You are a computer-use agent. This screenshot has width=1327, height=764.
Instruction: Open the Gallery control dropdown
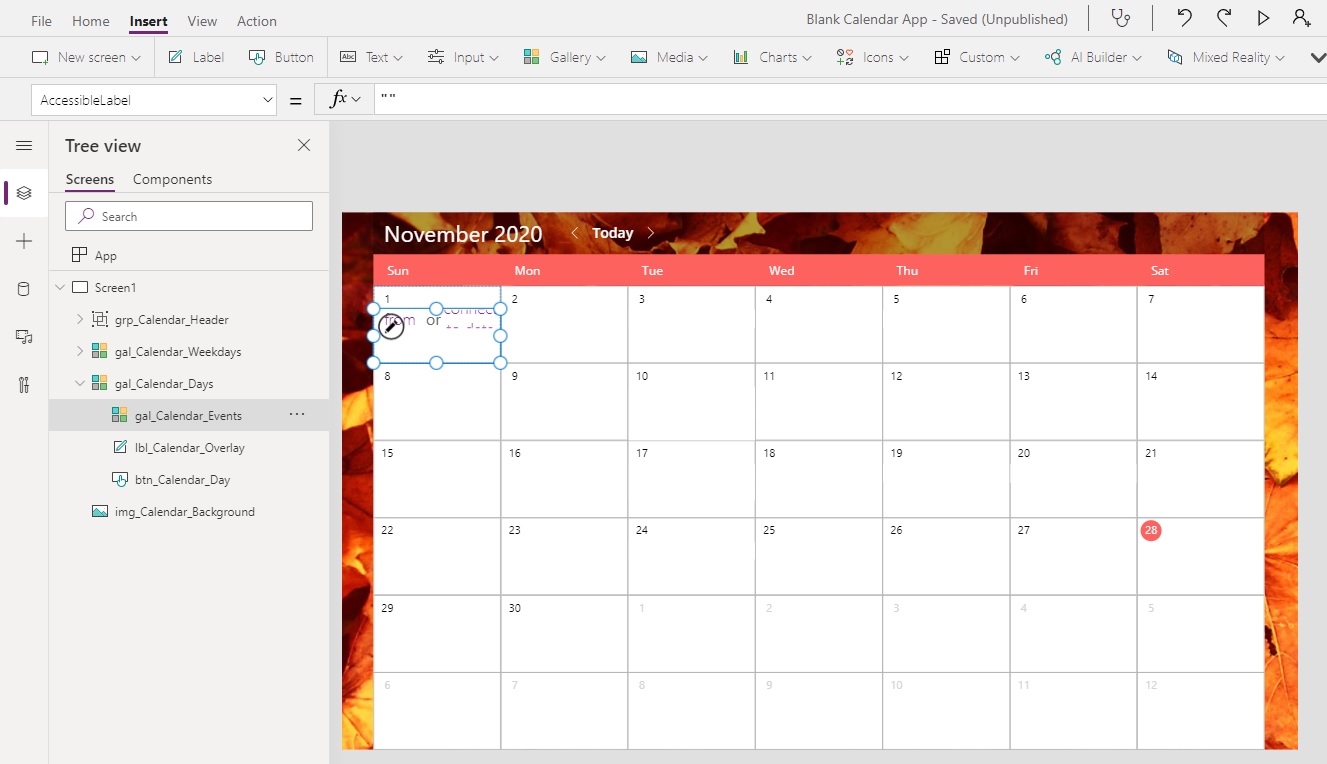pyautogui.click(x=564, y=57)
